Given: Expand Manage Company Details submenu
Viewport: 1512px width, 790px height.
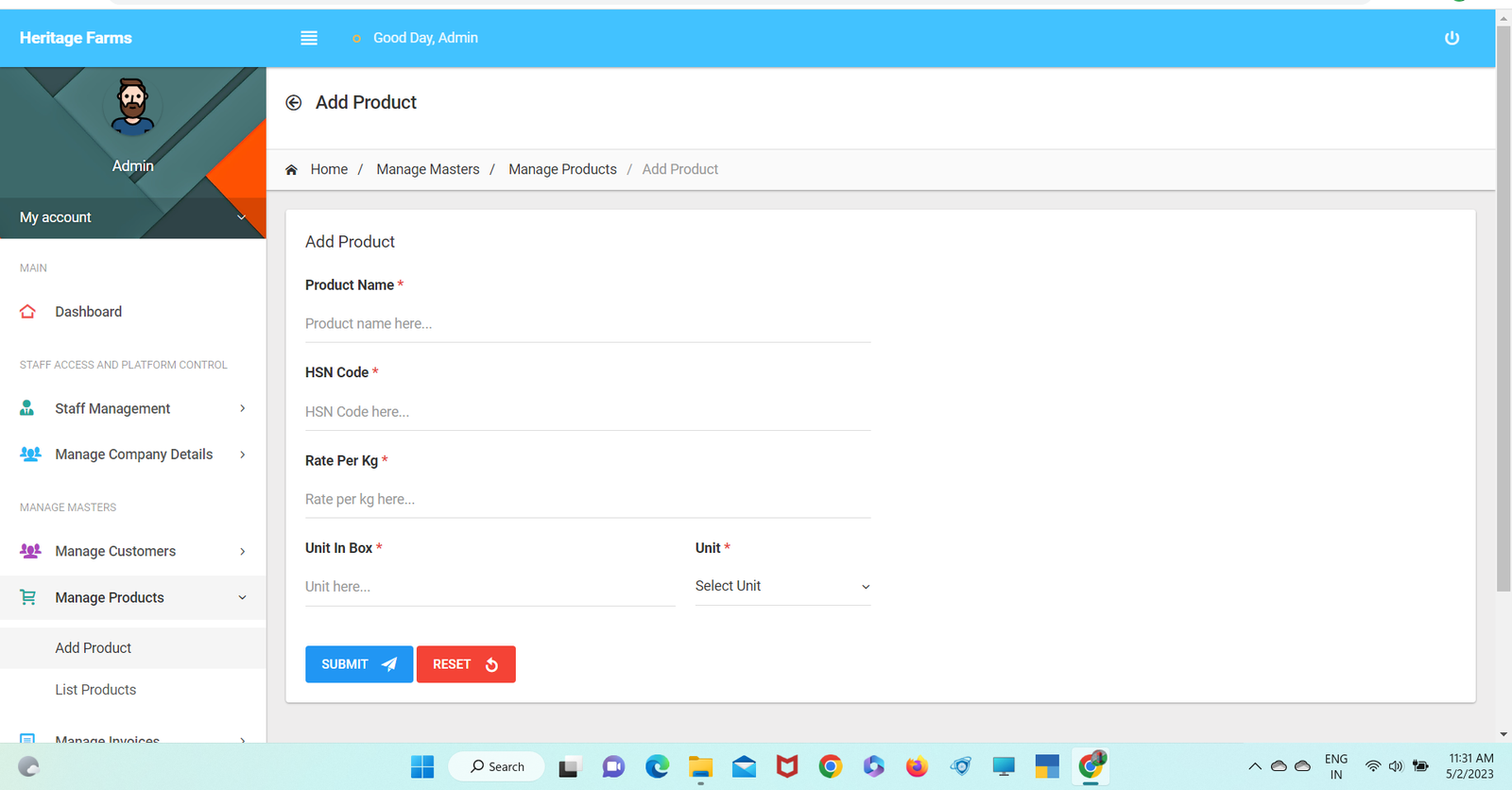Looking at the screenshot, I should point(132,455).
